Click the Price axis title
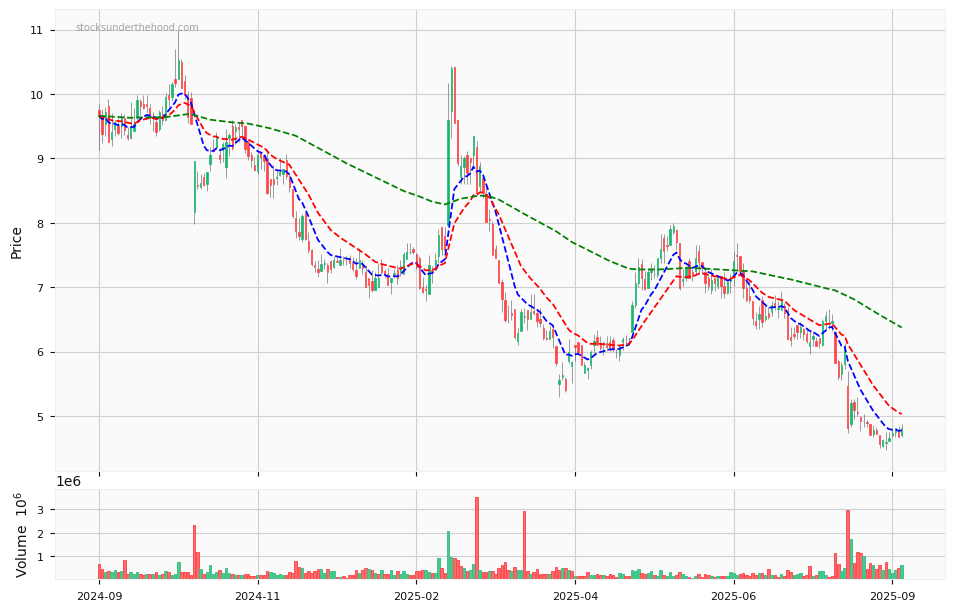This screenshot has height=611, width=955. 16,242
